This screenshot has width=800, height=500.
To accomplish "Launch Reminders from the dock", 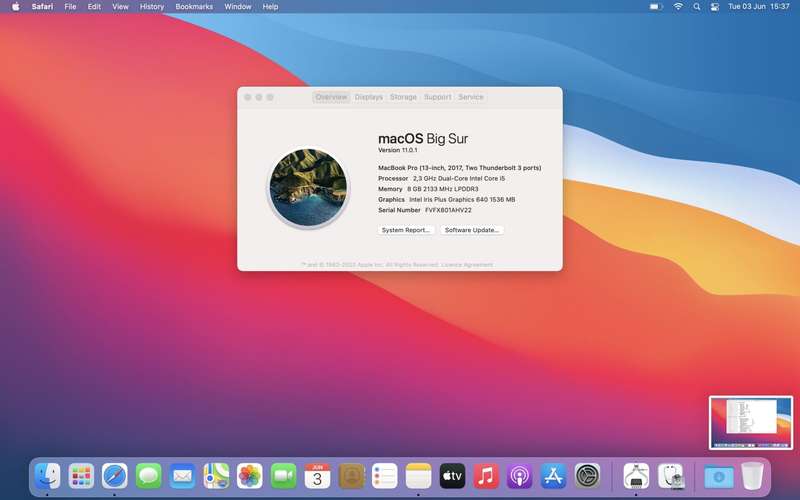I will pyautogui.click(x=385, y=476).
